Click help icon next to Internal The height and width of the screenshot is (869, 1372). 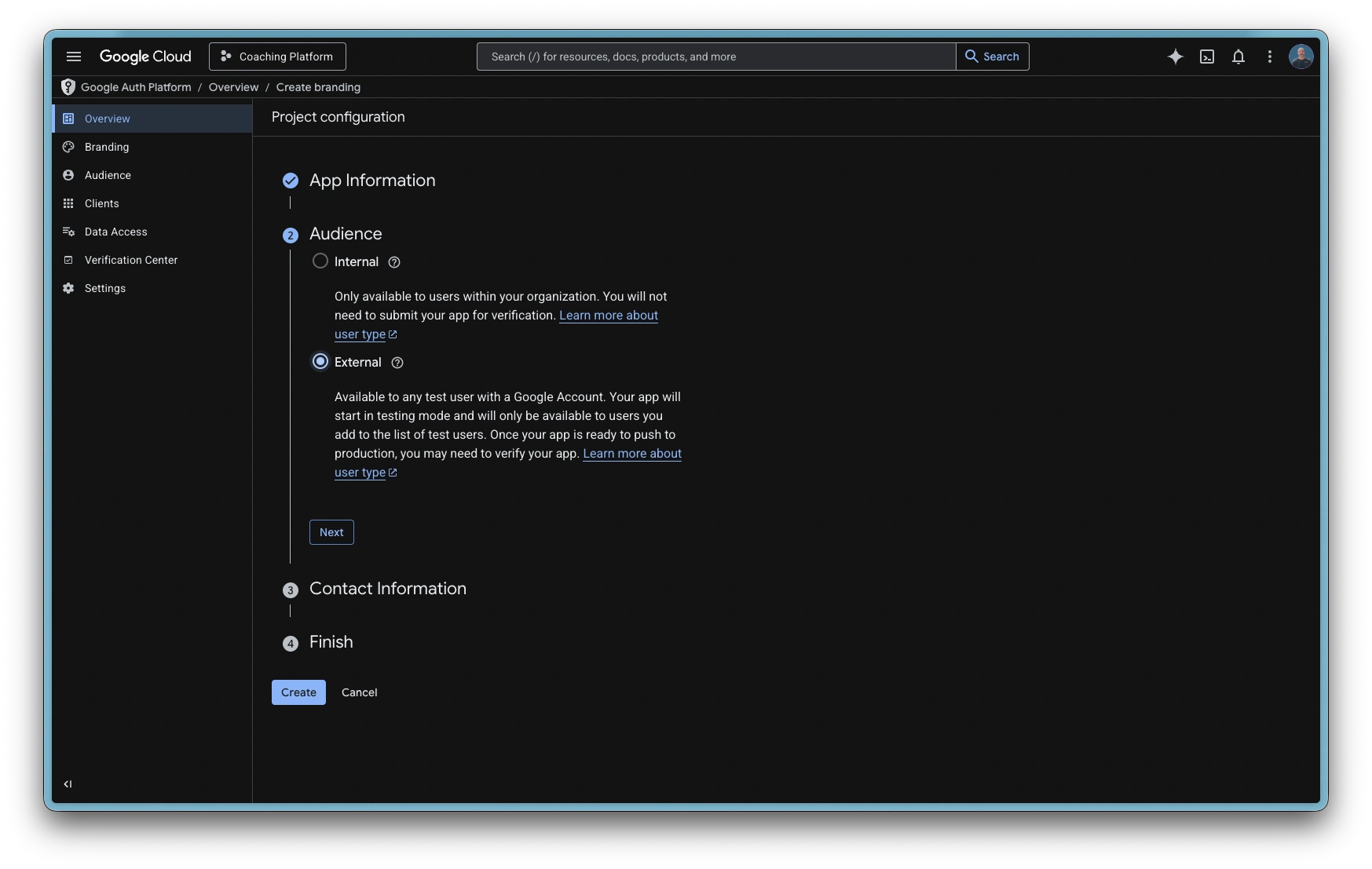point(394,262)
